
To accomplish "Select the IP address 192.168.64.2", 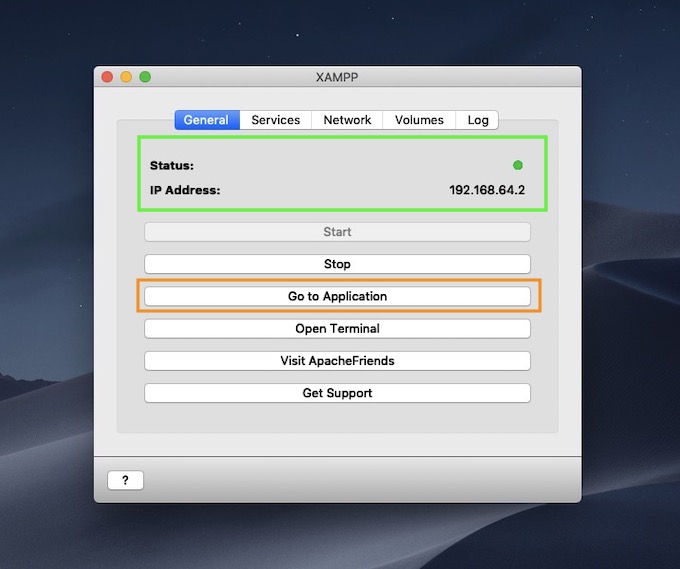I will 487,190.
